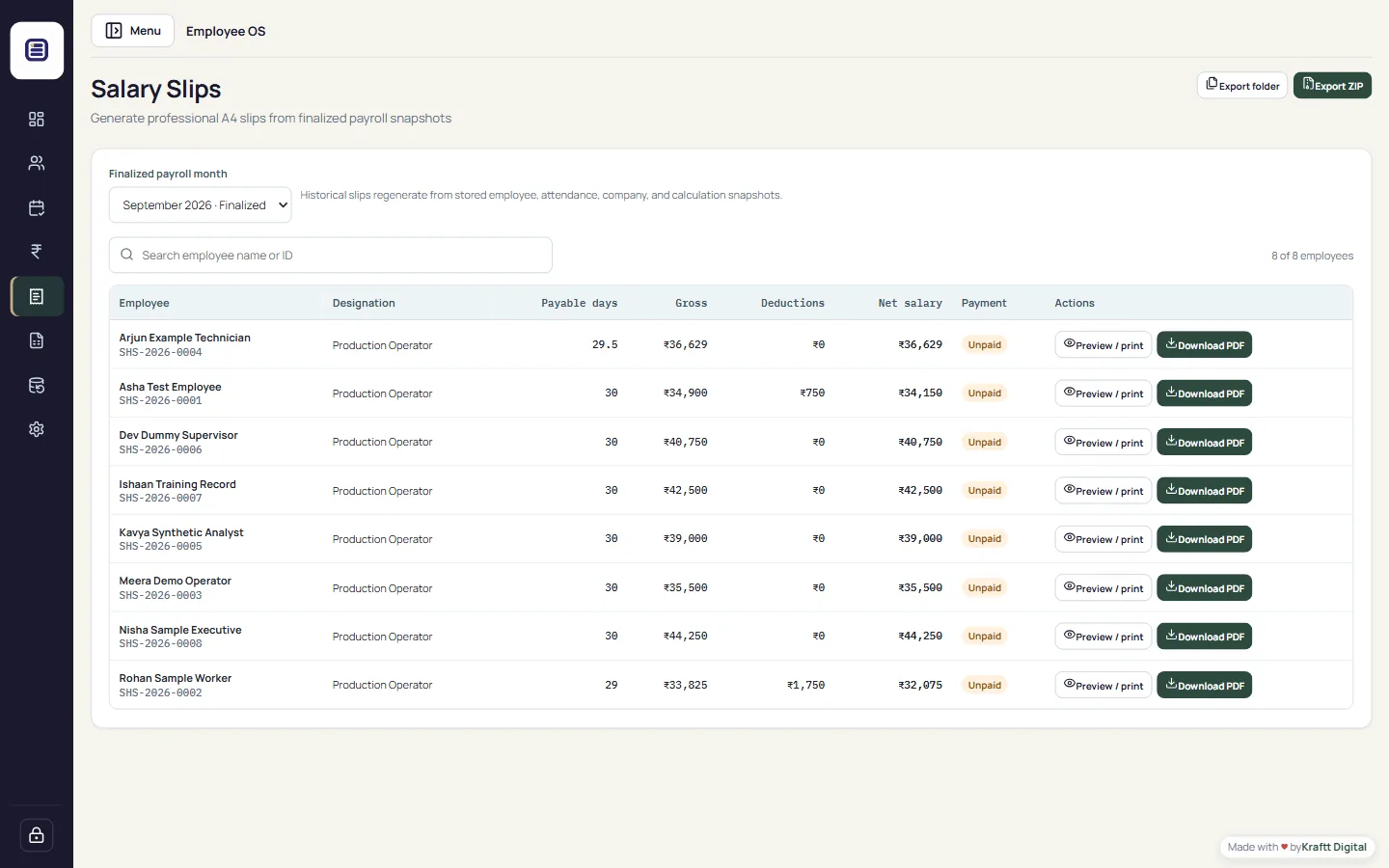Download PDF for Ishaan Training Record
This screenshot has height=868, width=1389.
click(x=1204, y=491)
